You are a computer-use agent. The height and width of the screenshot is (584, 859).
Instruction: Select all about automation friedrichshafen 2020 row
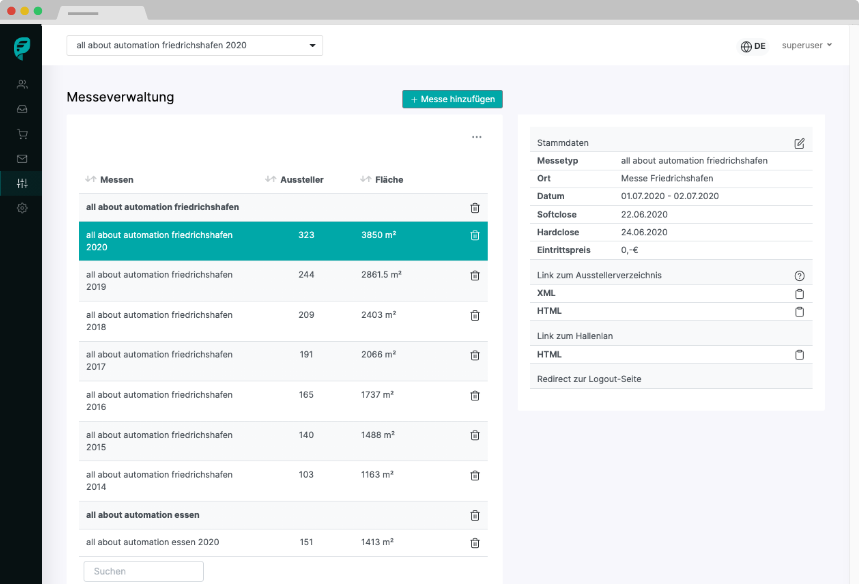(x=283, y=241)
